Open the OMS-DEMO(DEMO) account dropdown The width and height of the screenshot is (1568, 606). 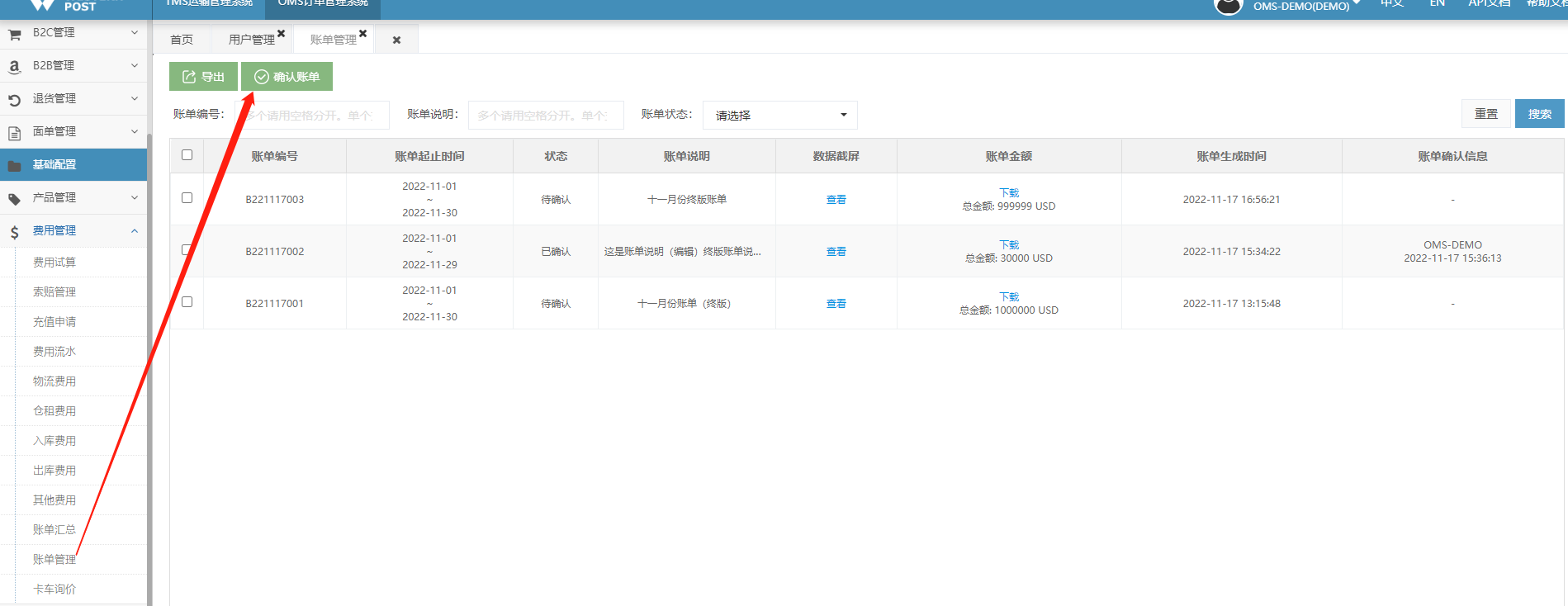(1307, 6)
